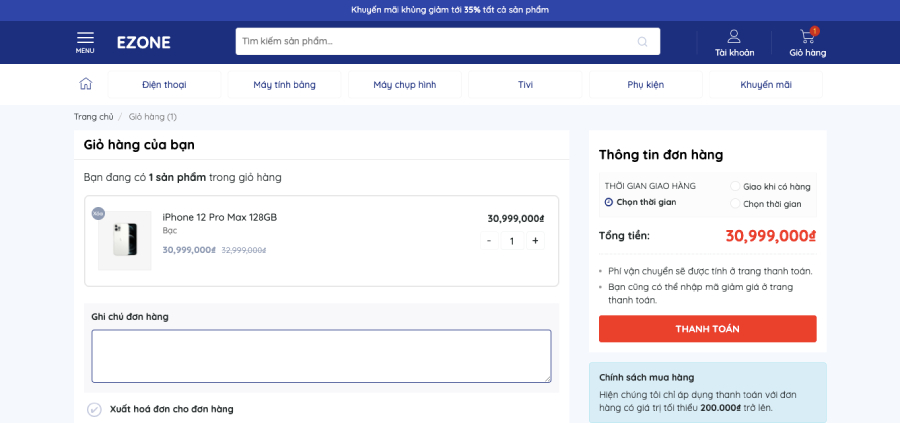Click the Chính sách mua hàng heading
900x423 pixels.
pyautogui.click(x=646, y=377)
